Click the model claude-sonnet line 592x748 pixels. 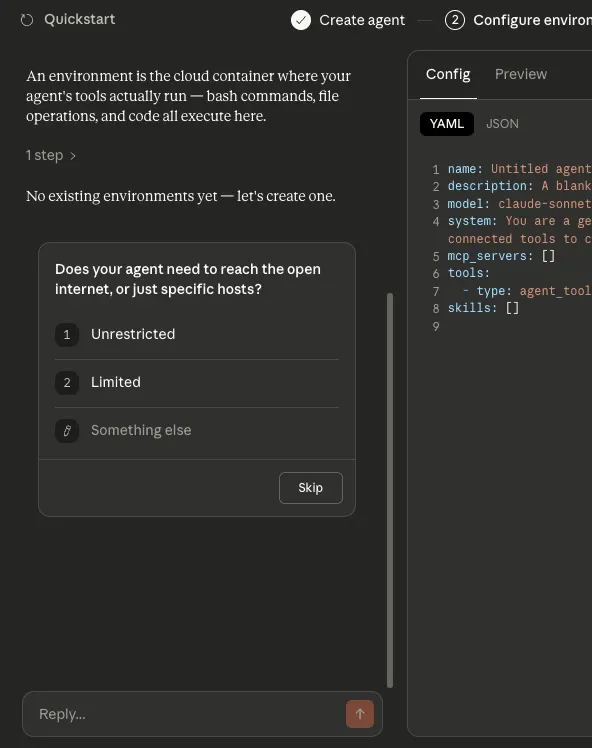[x=519, y=204]
